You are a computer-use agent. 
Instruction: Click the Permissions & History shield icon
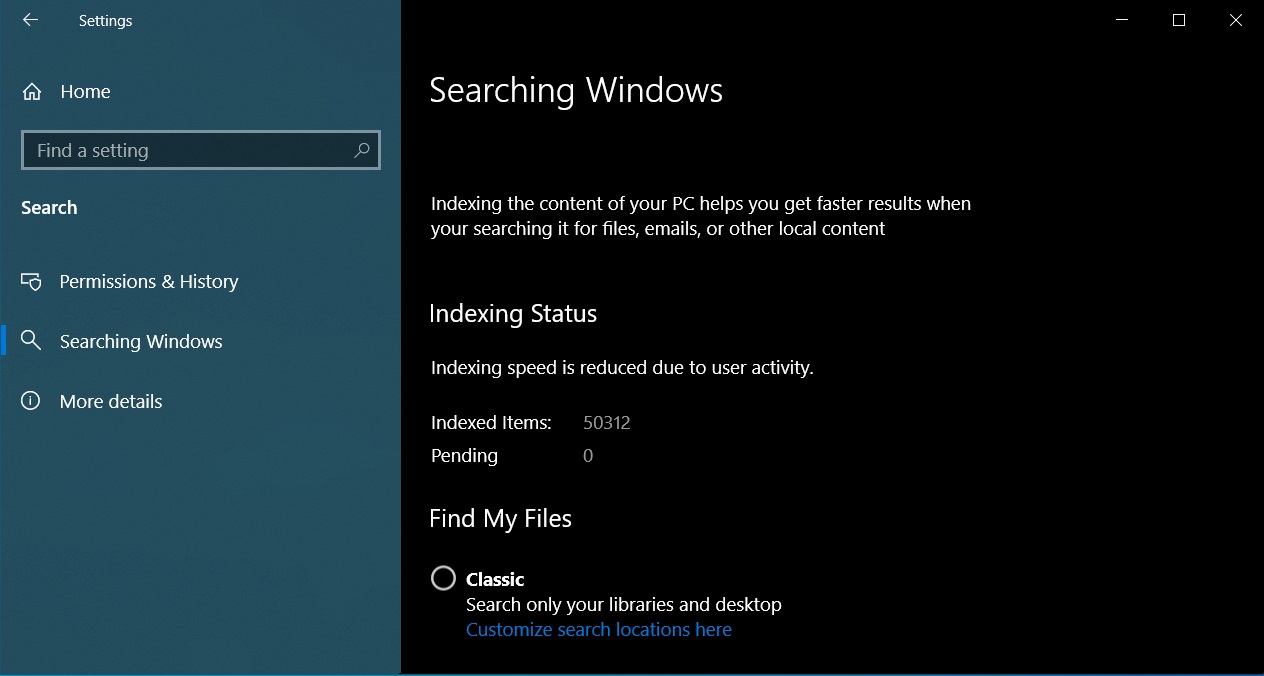[32, 282]
